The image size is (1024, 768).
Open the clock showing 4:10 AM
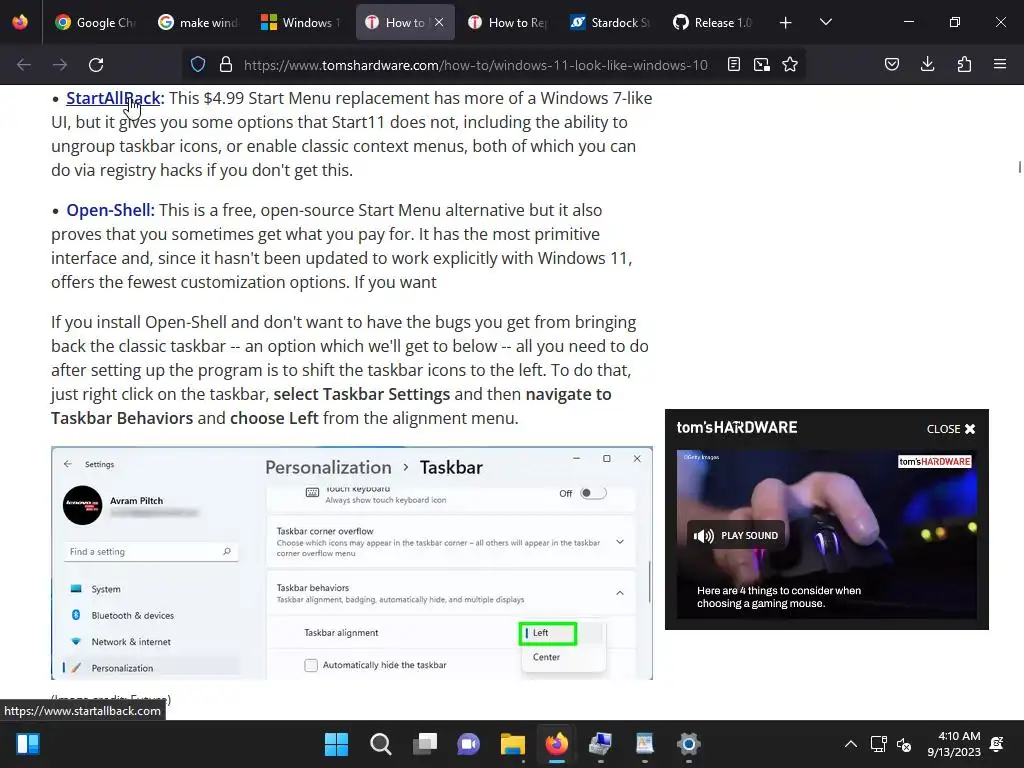point(954,744)
